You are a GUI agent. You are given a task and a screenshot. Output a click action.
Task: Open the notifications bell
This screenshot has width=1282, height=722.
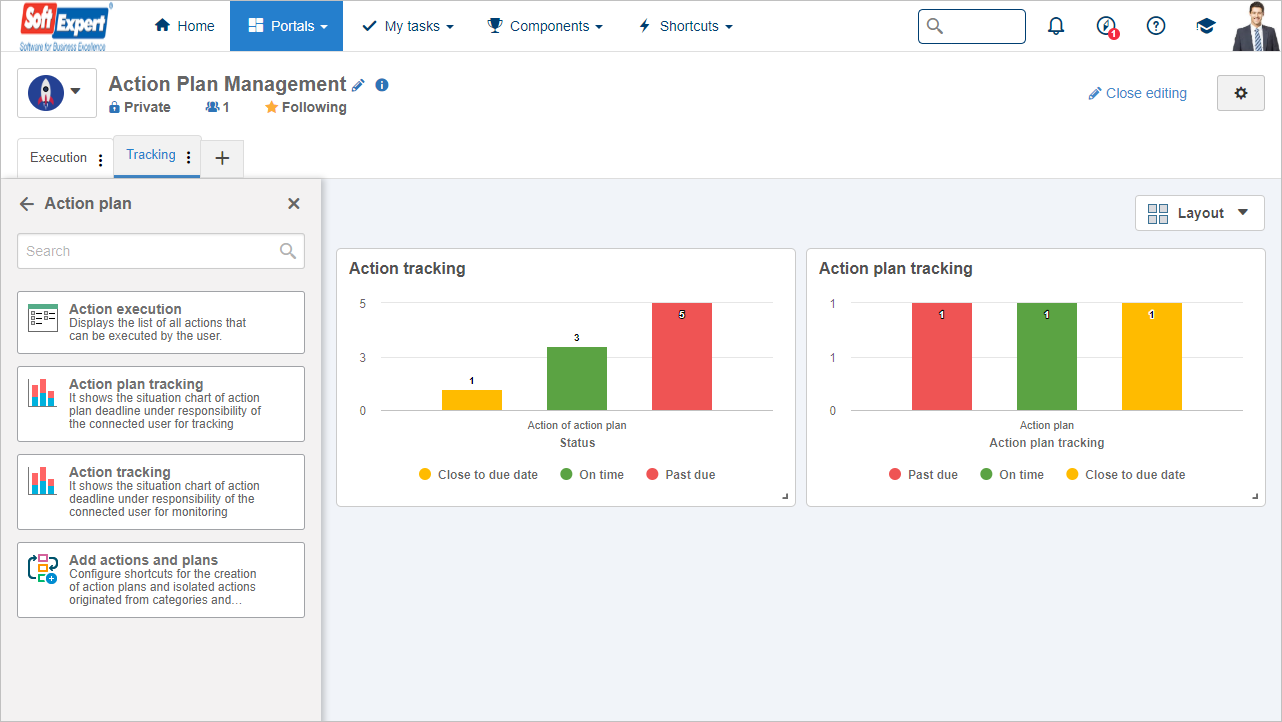(x=1056, y=26)
